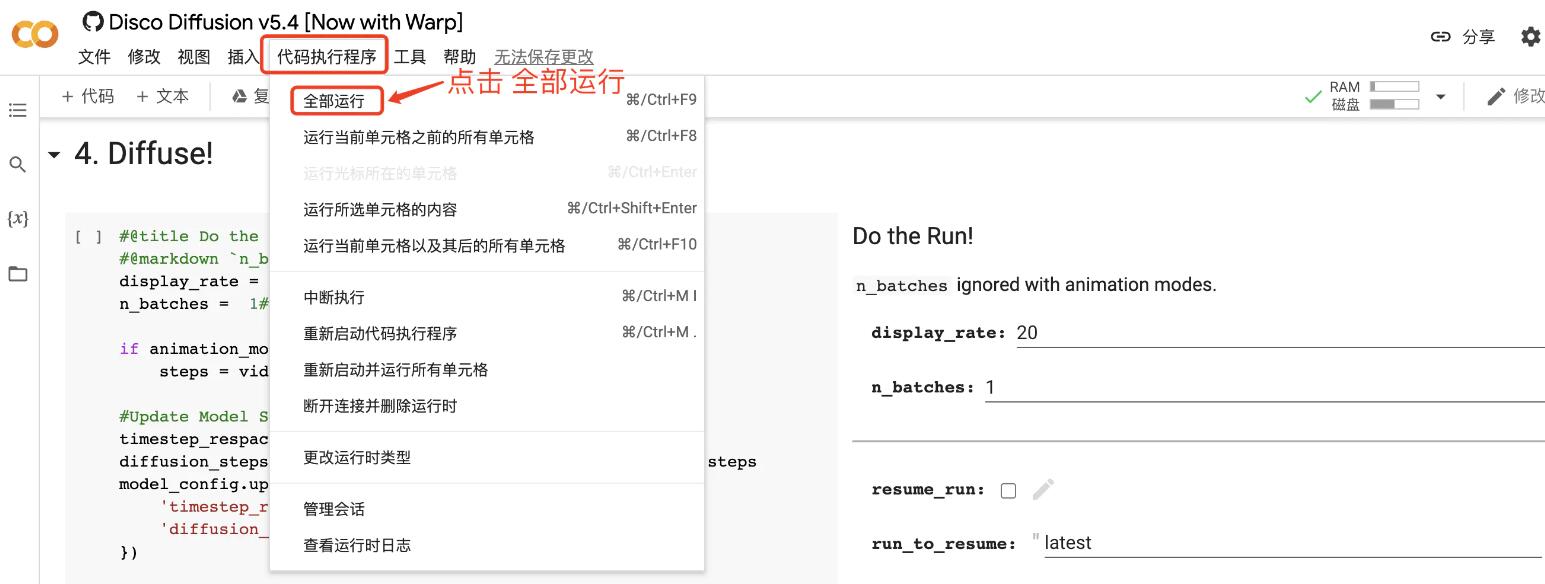This screenshot has height=584, width=1545.
Task: Open the settings gear icon
Action: pyautogui.click(x=1530, y=37)
